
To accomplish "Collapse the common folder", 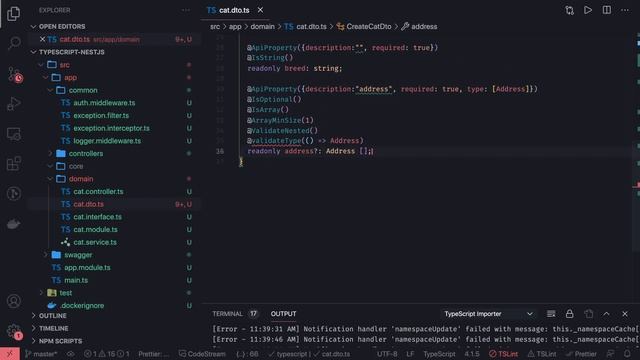I will tap(83, 90).
